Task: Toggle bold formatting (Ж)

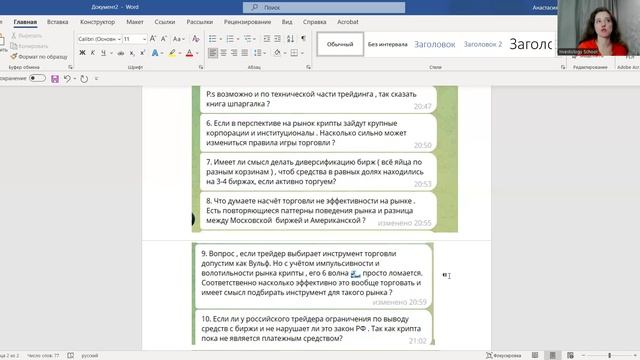Action: pyautogui.click(x=82, y=53)
